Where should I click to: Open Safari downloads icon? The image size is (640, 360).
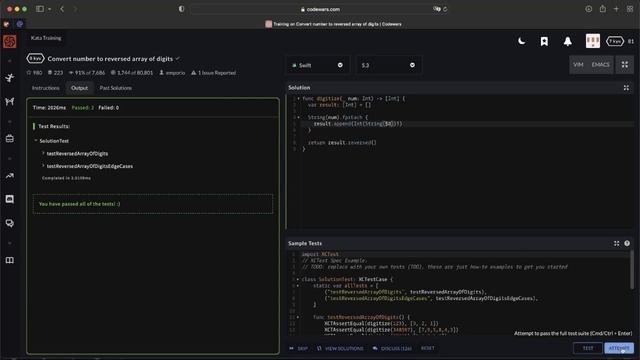click(x=589, y=9)
